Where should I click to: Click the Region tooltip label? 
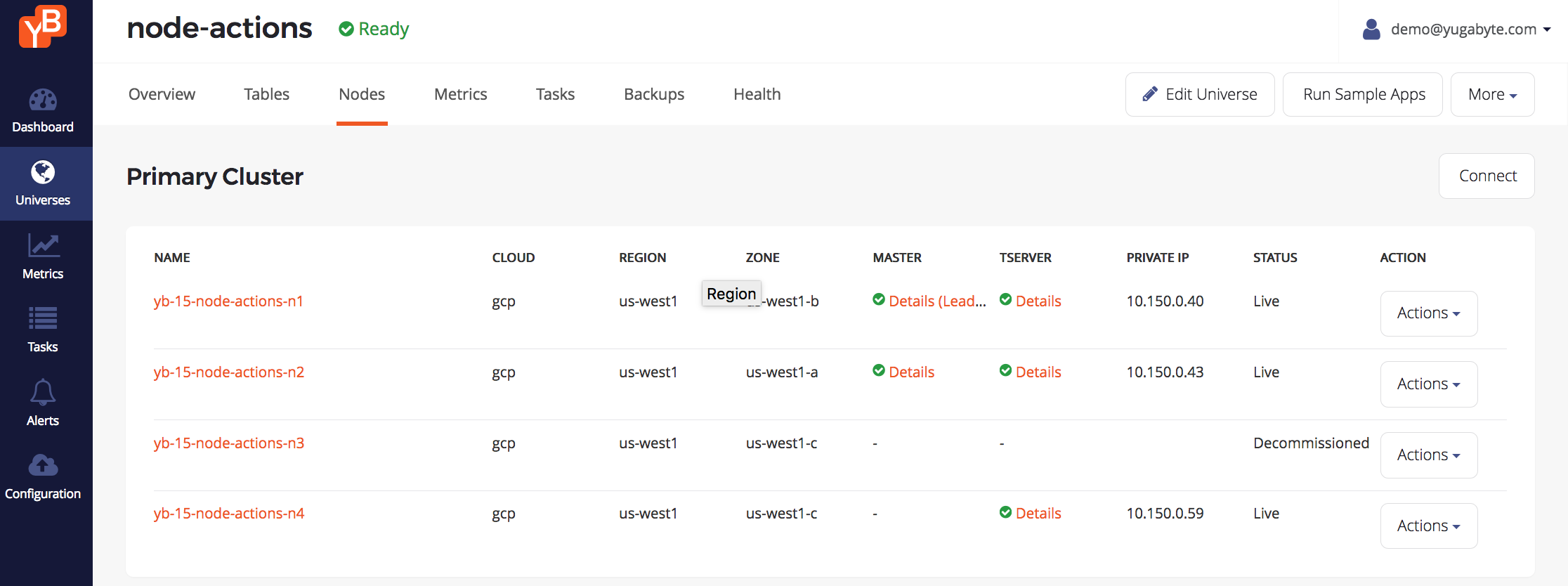pyautogui.click(x=731, y=294)
